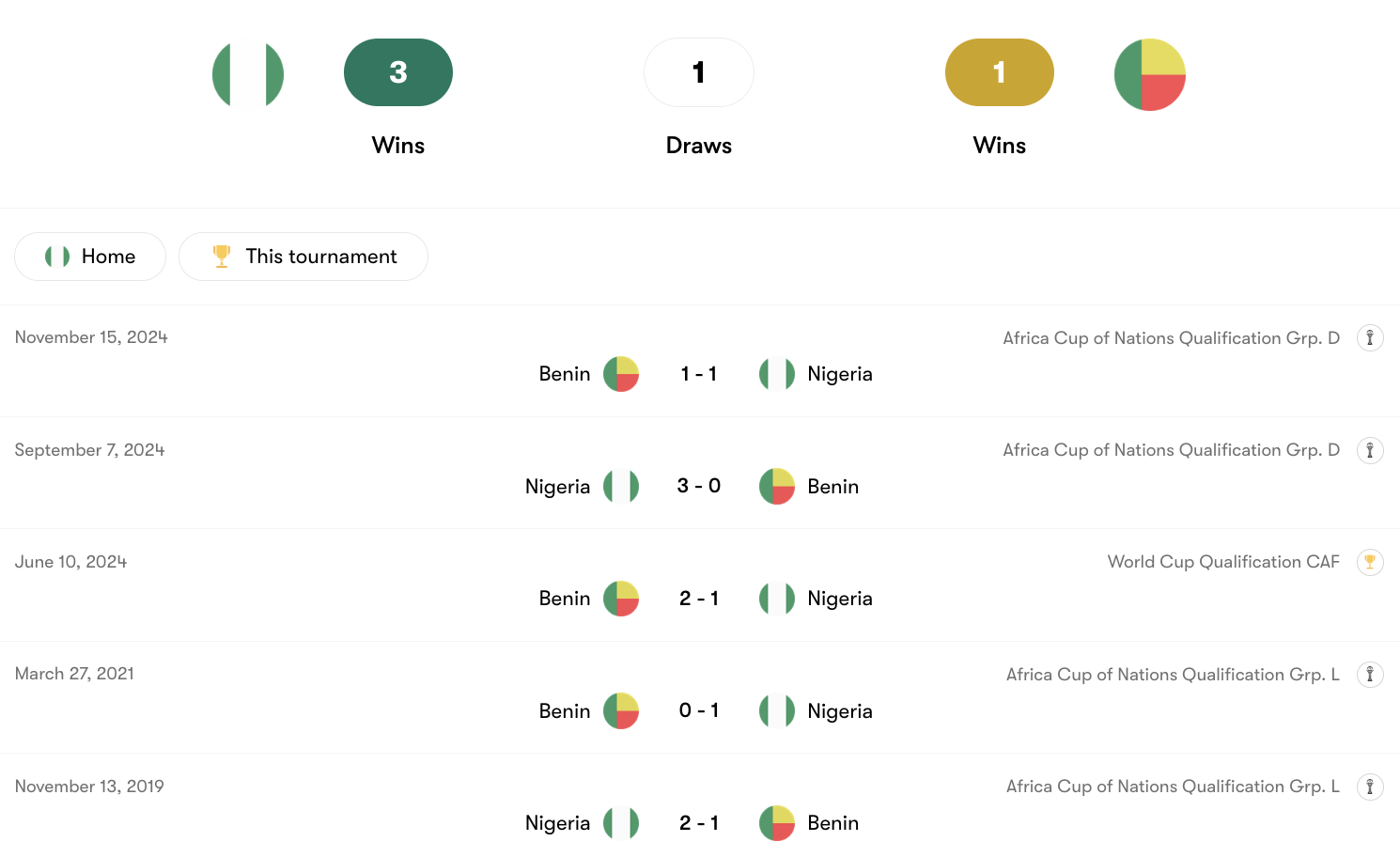Open the Nigeria 2 - 1 Benin match
Image resolution: width=1400 pixels, height=857 pixels.
[x=698, y=823]
